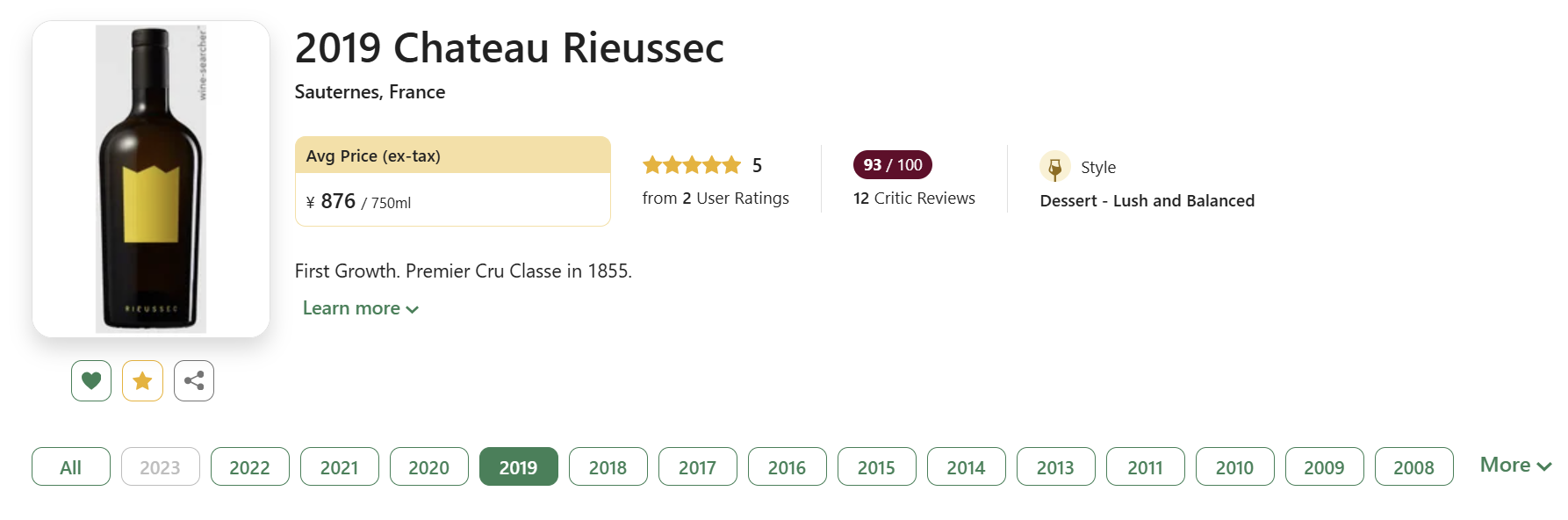Viewport: 1568px width, 520px height.
Task: Choose the 2020 vintage pill
Action: click(x=429, y=466)
